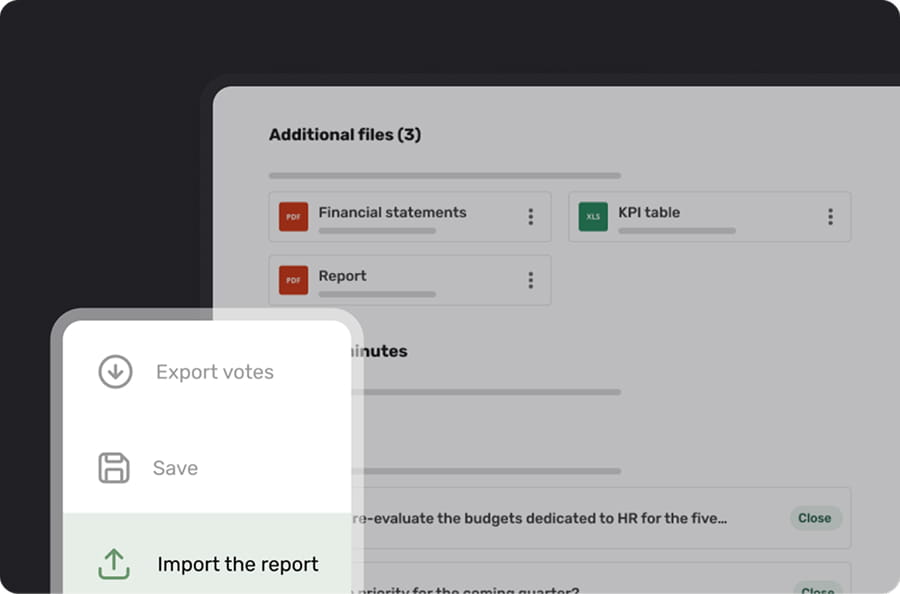Open the KPI table file name
The image size is (900, 594).
coord(649,212)
